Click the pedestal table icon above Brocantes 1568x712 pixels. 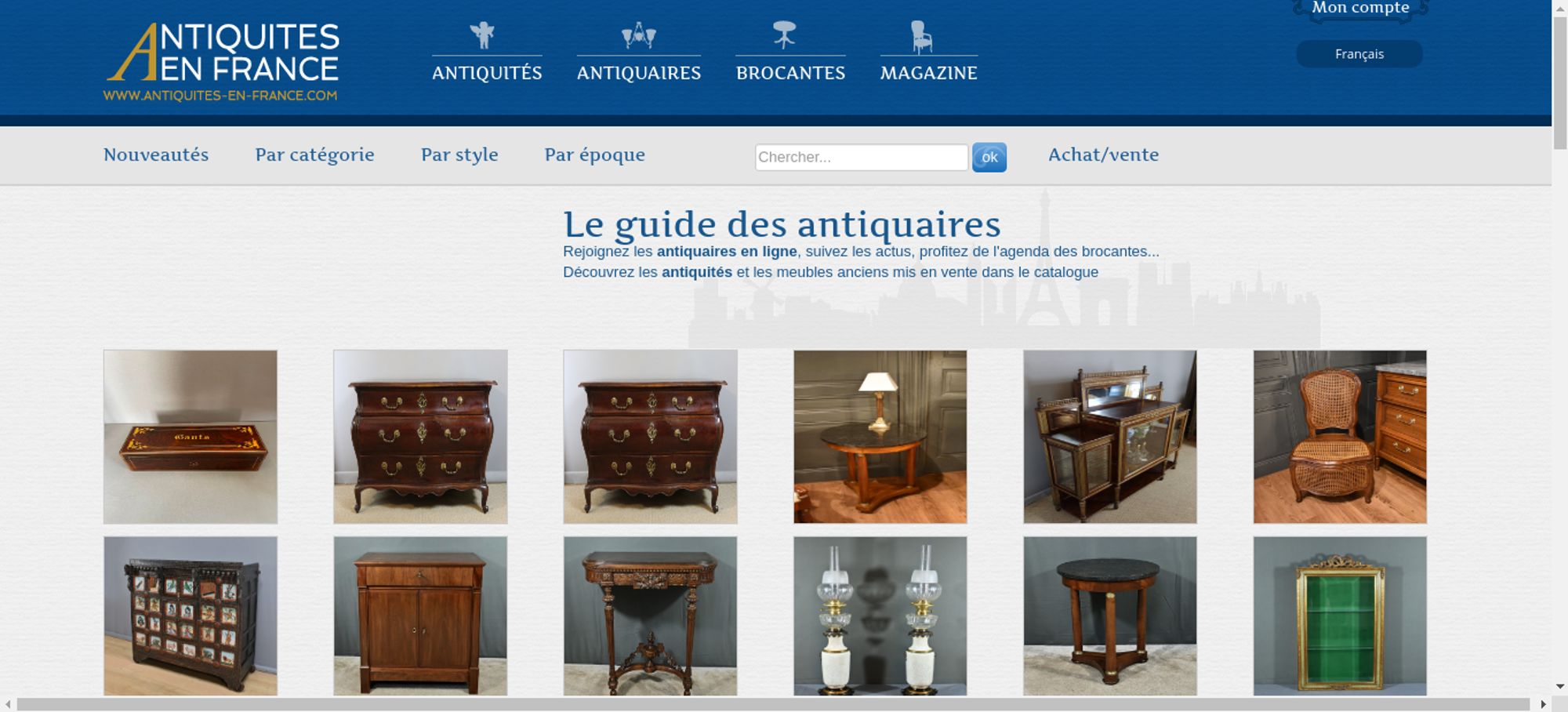[784, 35]
